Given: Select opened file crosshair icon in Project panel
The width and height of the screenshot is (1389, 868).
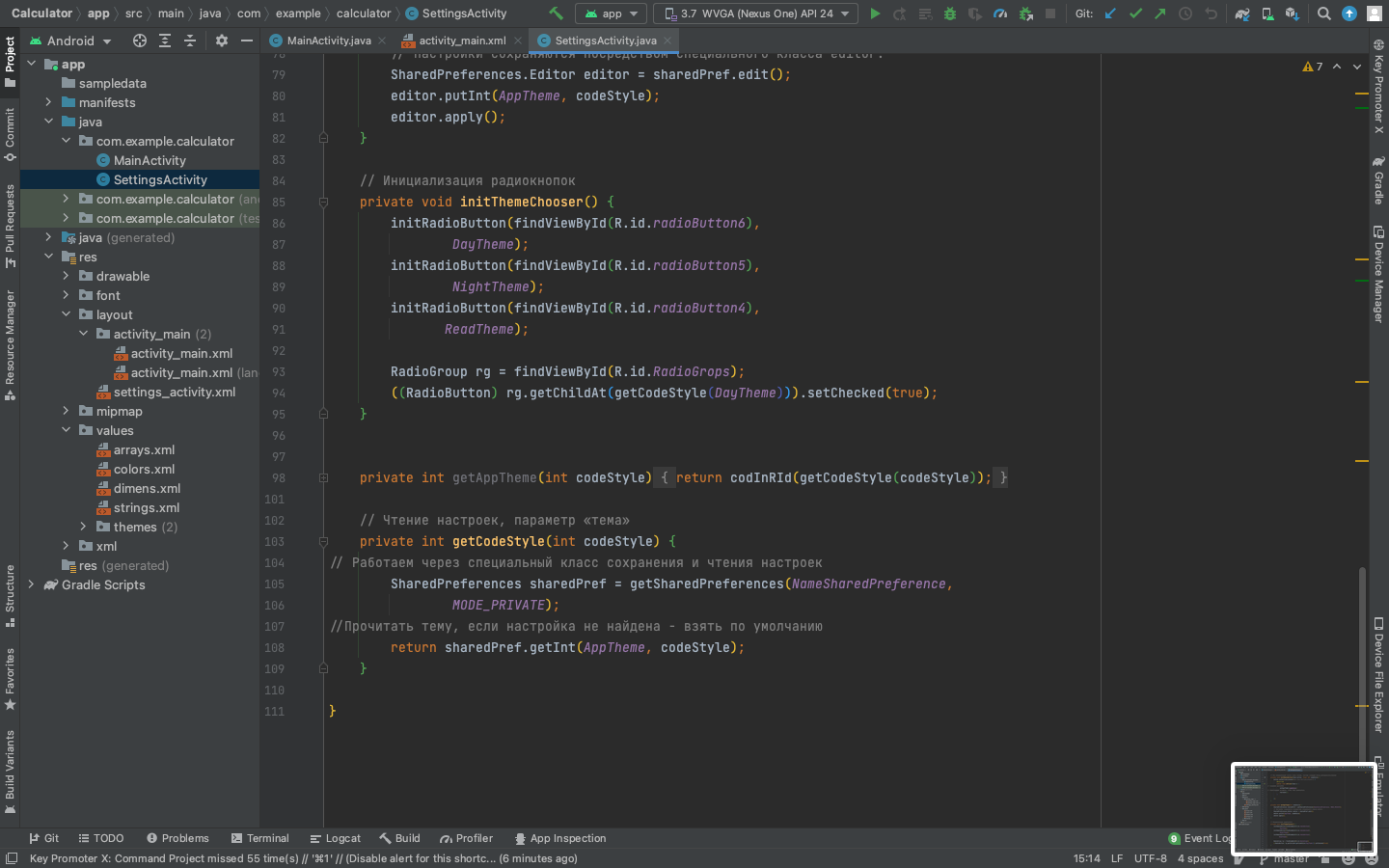Looking at the screenshot, I should pos(140,41).
